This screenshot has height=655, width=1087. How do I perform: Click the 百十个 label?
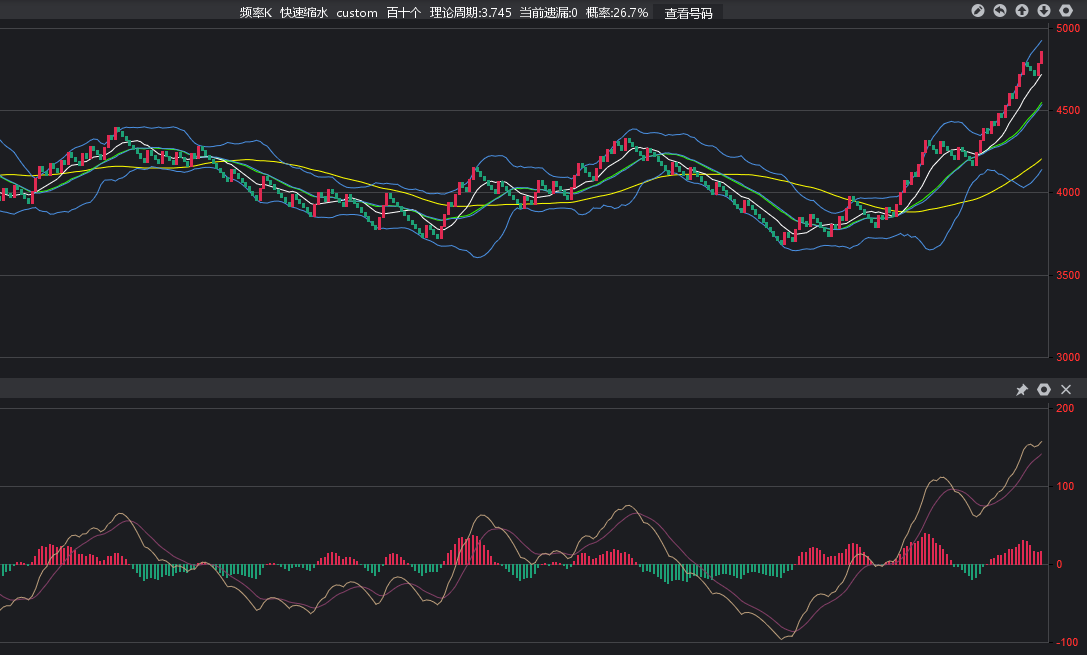pos(403,12)
